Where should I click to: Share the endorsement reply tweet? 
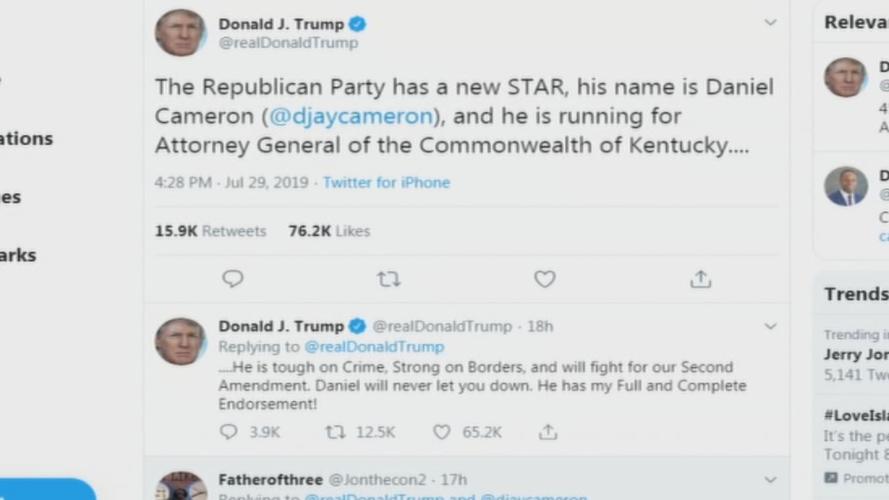[548, 432]
